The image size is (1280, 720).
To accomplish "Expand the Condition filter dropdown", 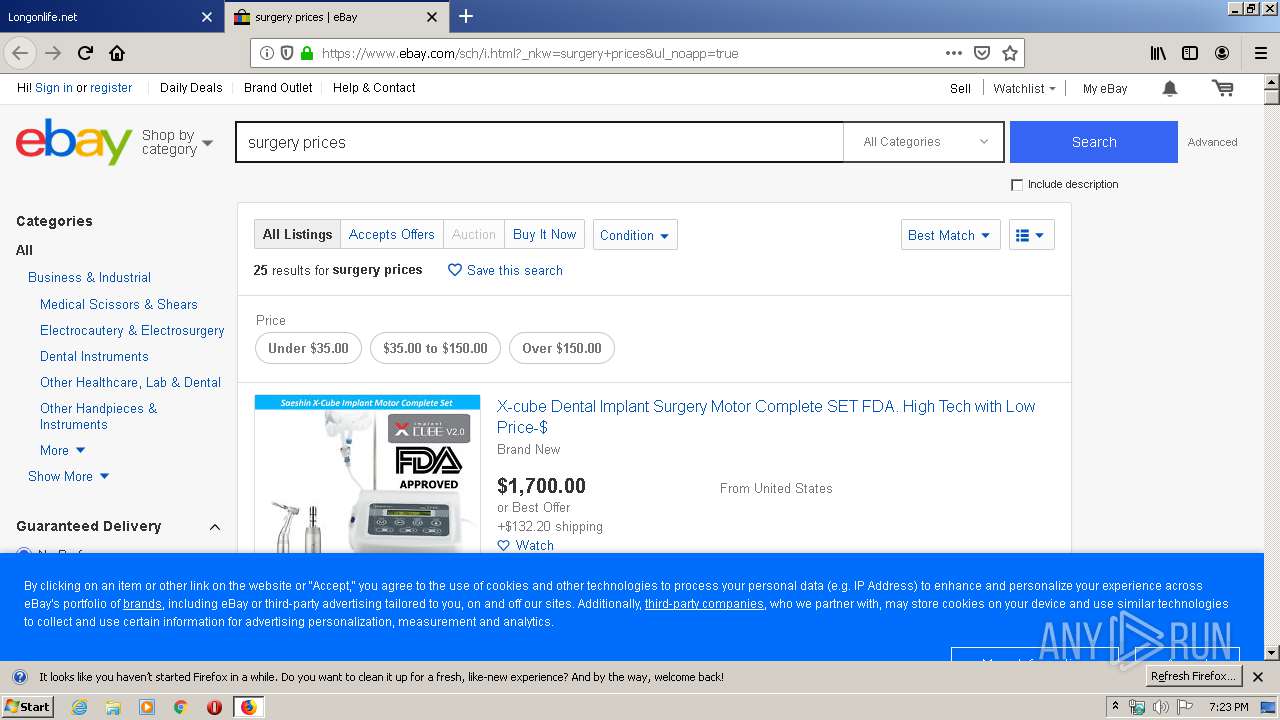I will click(635, 235).
